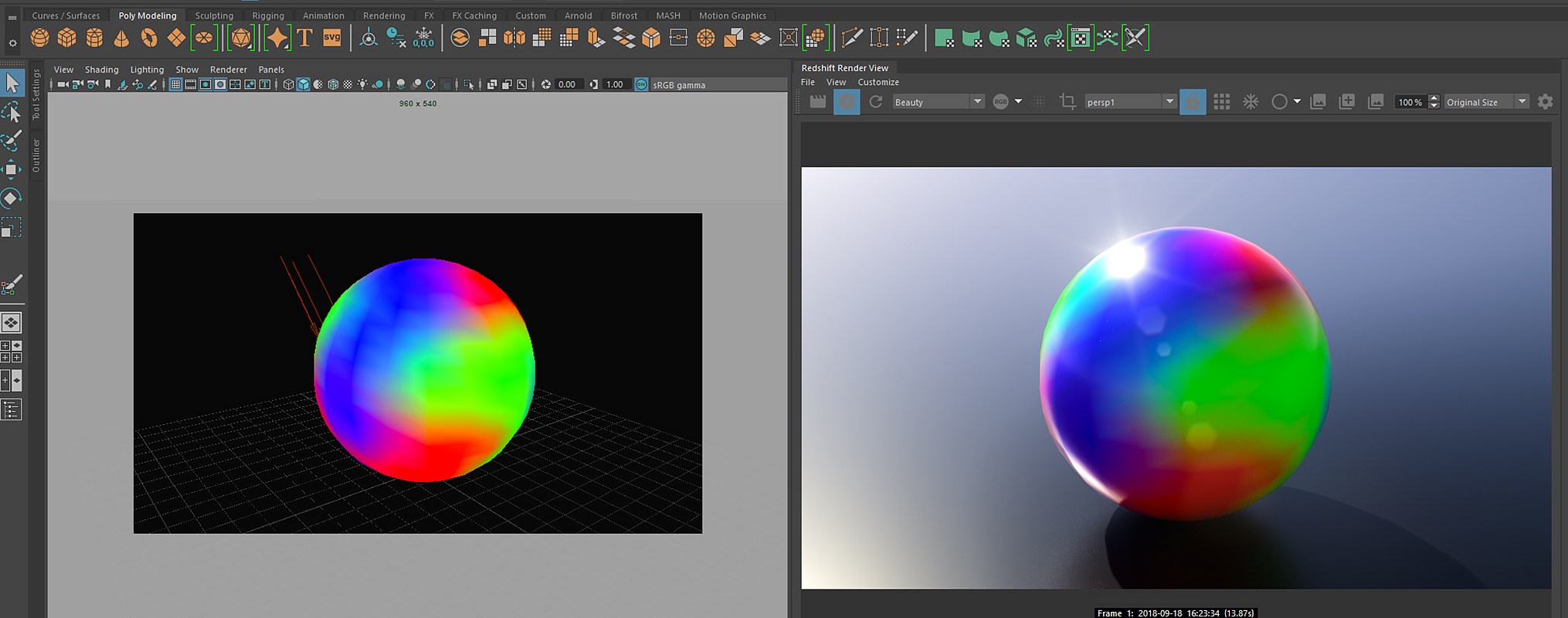1568x618 pixels.
Task: Toggle smooth shade all viewport icon
Action: coord(303,85)
